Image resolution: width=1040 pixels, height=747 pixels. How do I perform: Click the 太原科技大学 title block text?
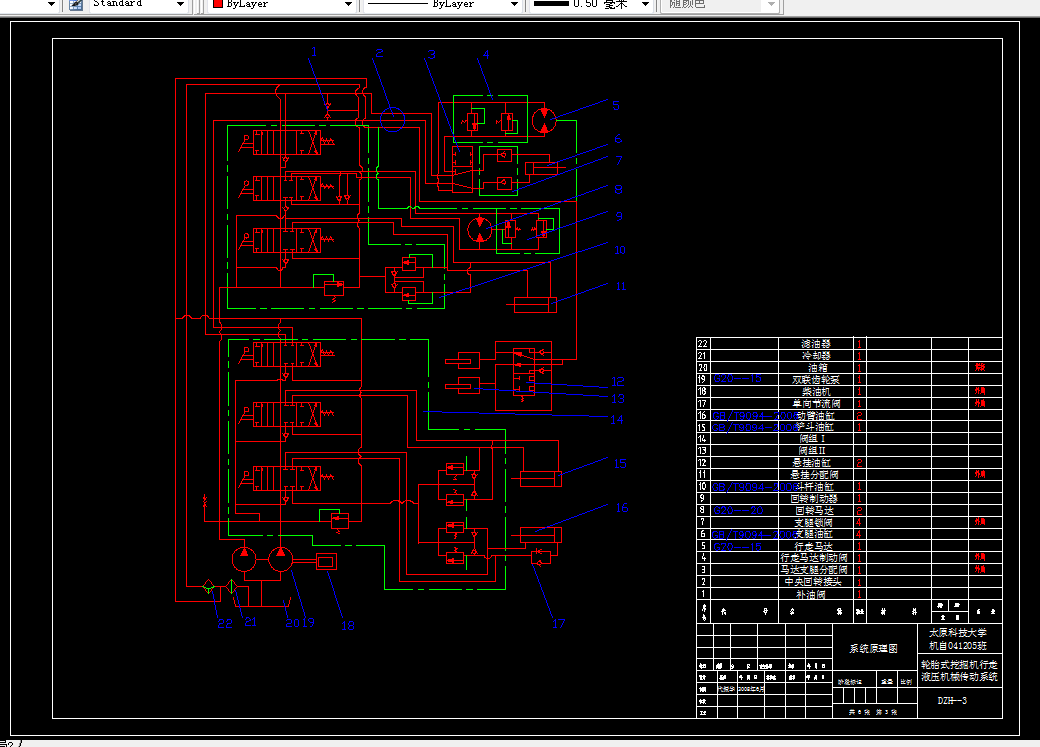tap(957, 633)
